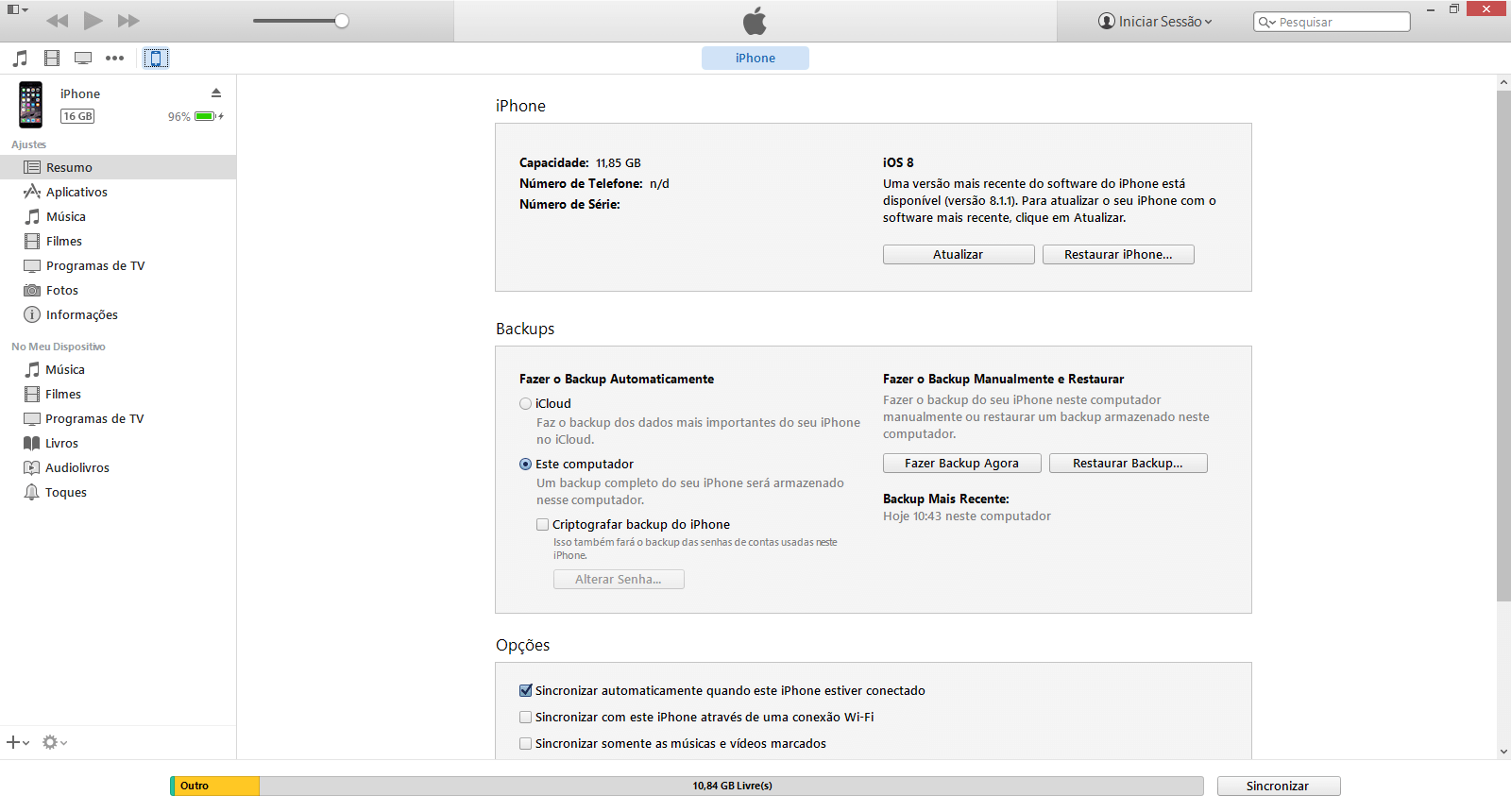
Task: Click the Hoje 10:43 neste computador text
Action: [x=967, y=516]
